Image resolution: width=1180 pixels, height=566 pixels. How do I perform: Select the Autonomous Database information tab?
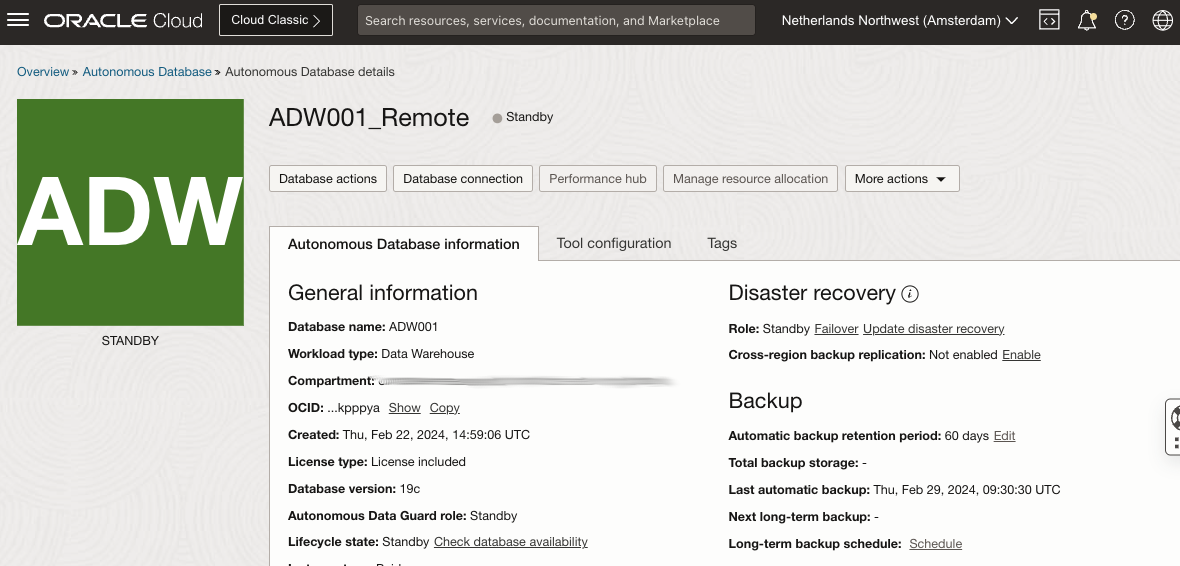coord(404,244)
